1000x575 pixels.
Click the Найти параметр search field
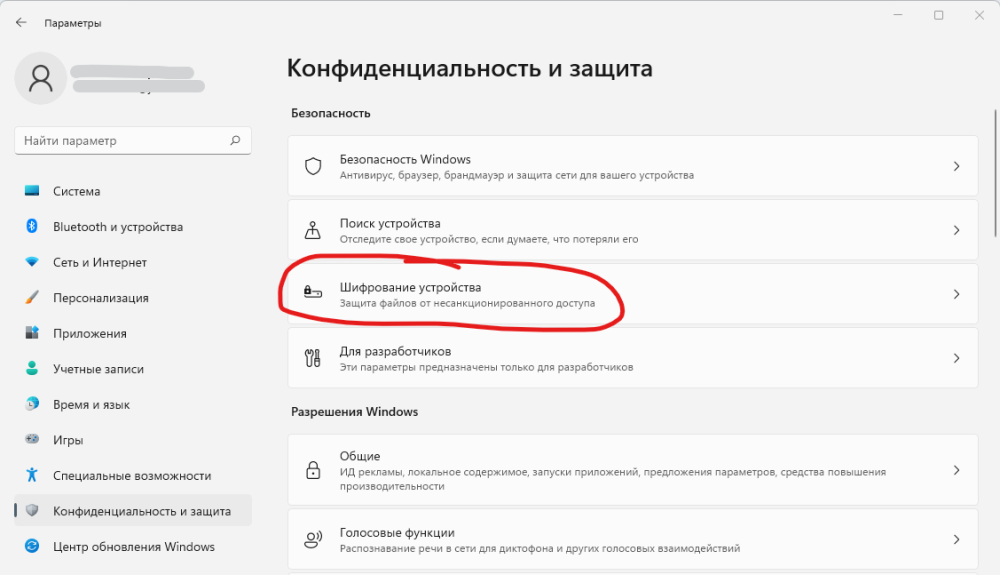pos(133,140)
